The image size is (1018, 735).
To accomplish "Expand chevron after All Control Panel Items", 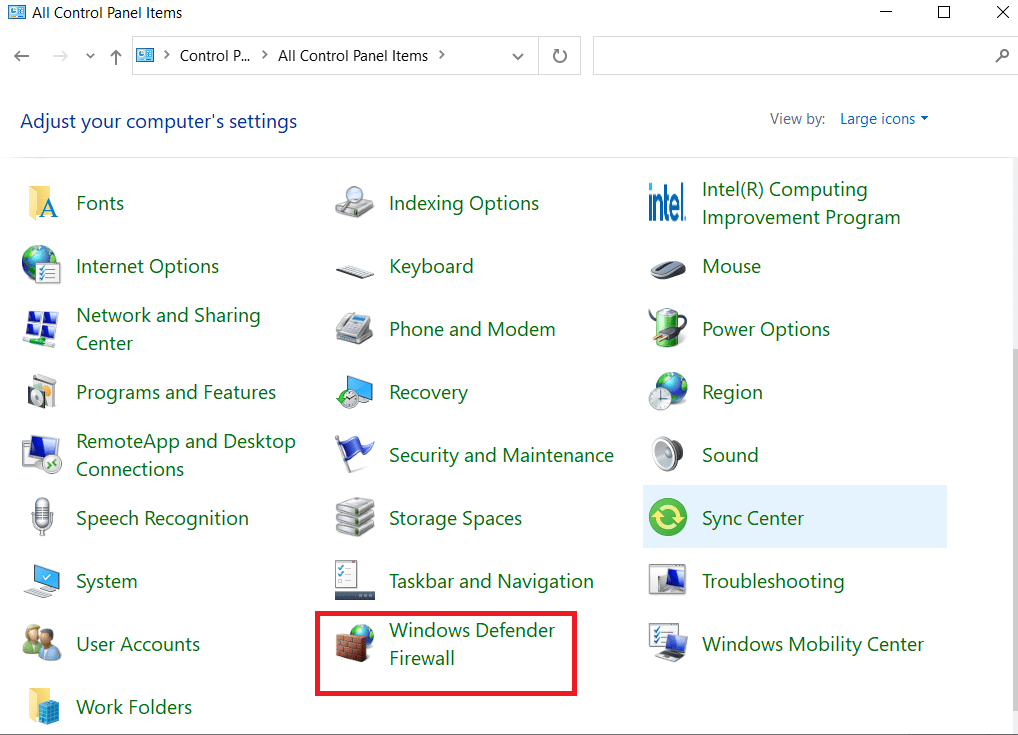I will 441,55.
